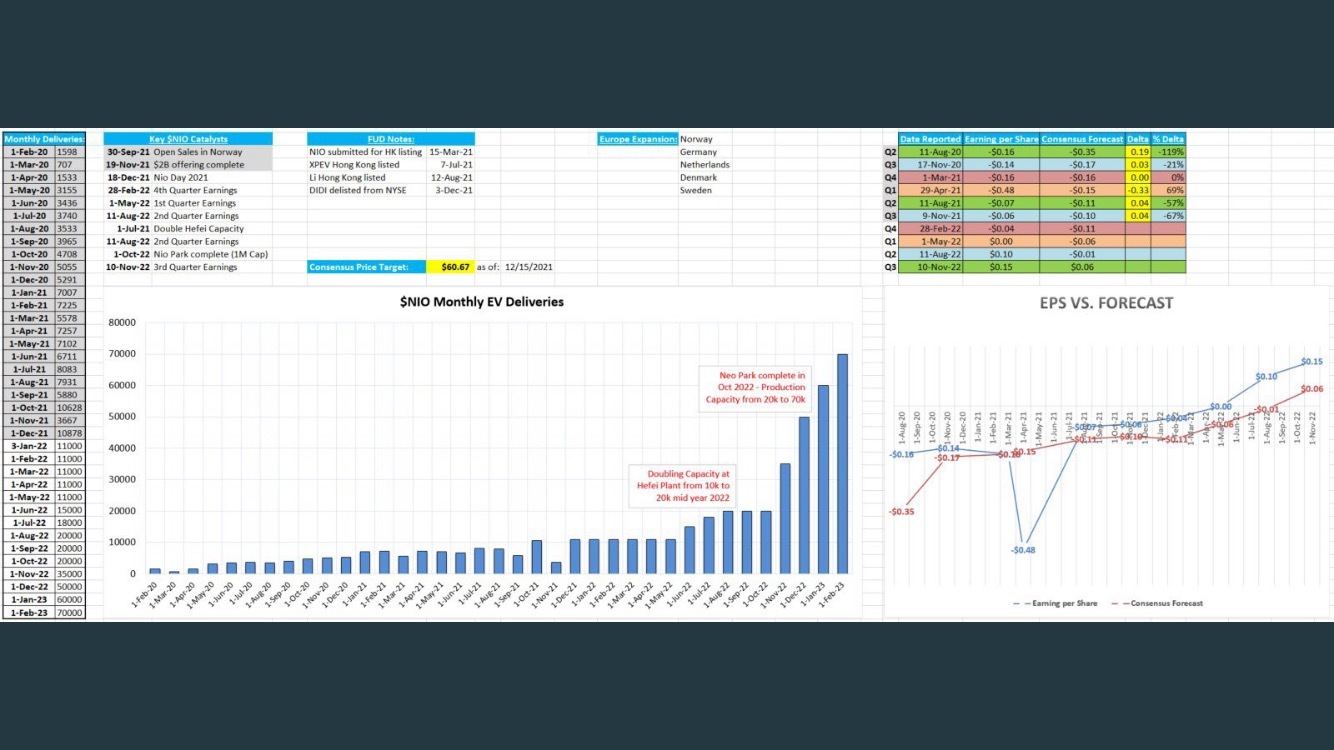Select NIO submitted for HK listing note
1334x750 pixels.
[x=364, y=152]
